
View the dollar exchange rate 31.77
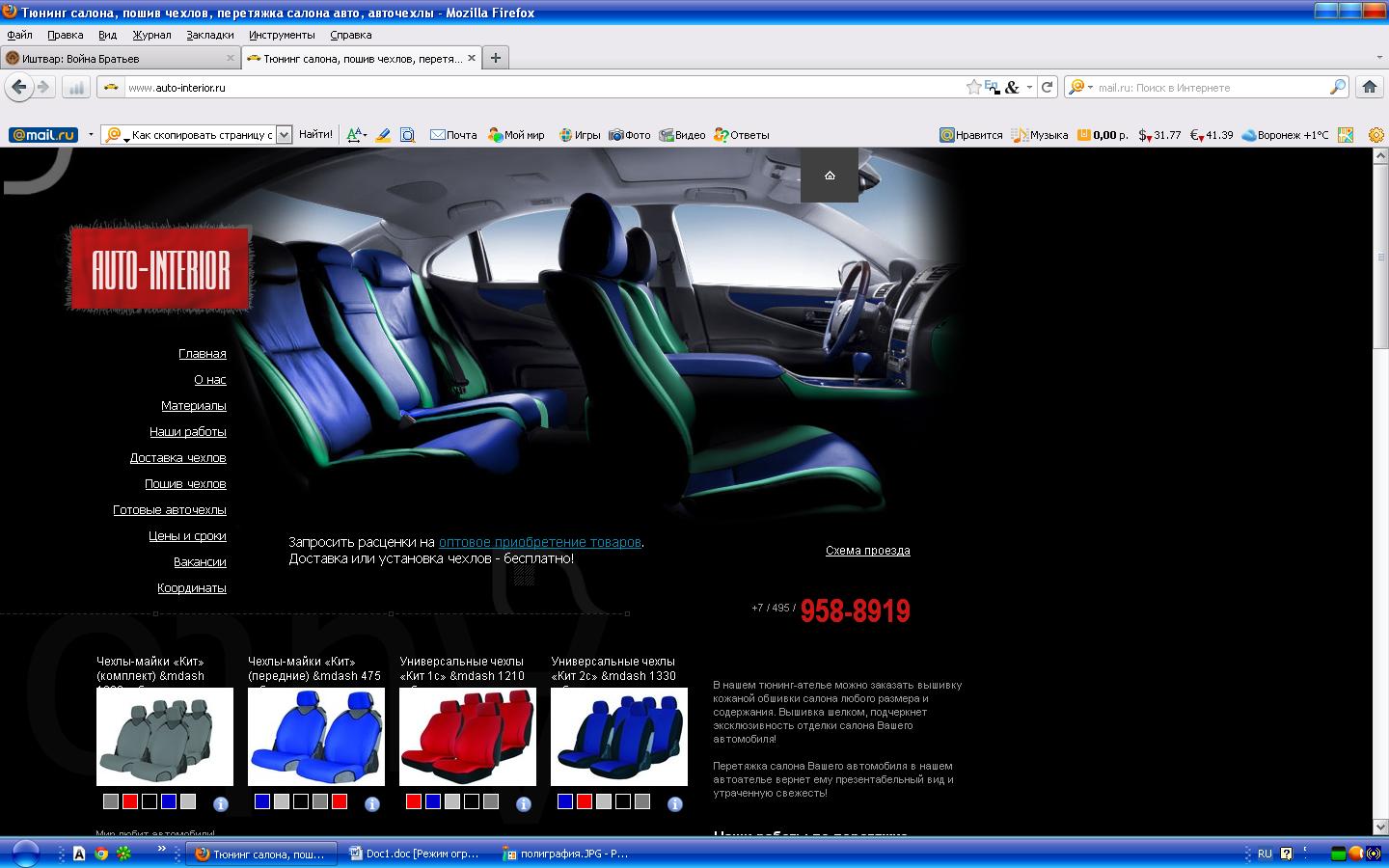[1159, 135]
